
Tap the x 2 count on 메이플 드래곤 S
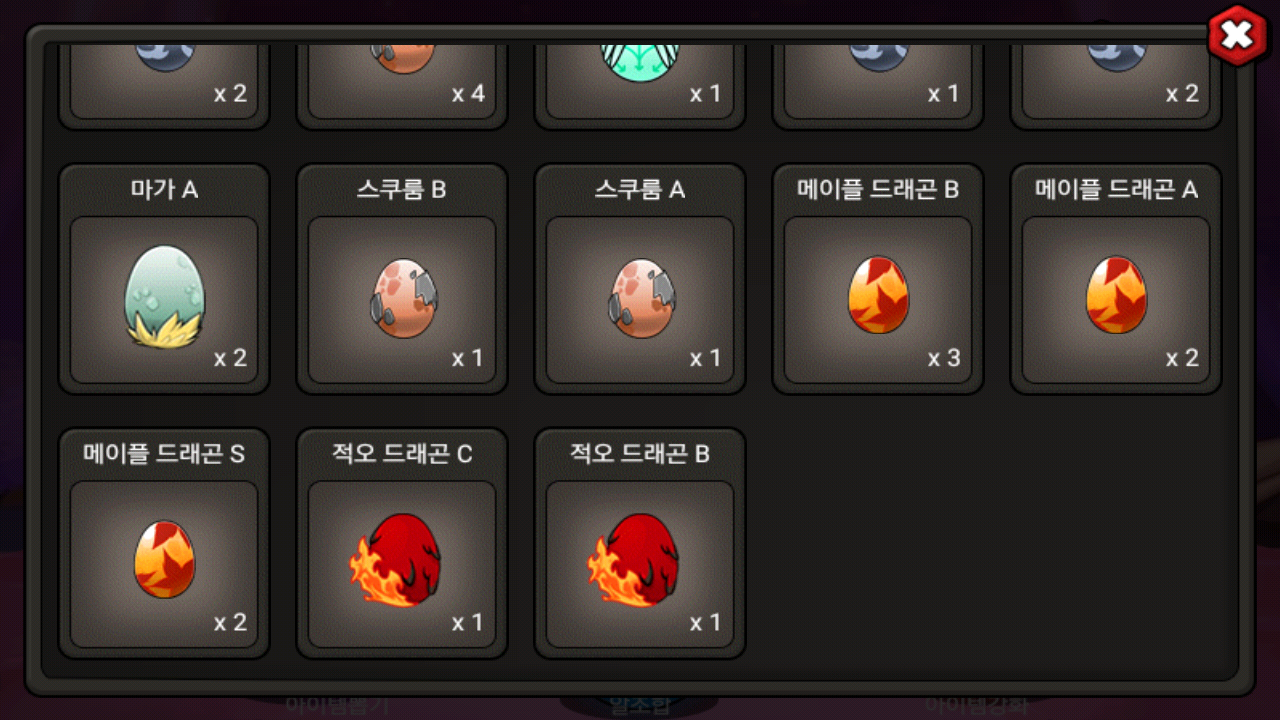pyautogui.click(x=230, y=622)
